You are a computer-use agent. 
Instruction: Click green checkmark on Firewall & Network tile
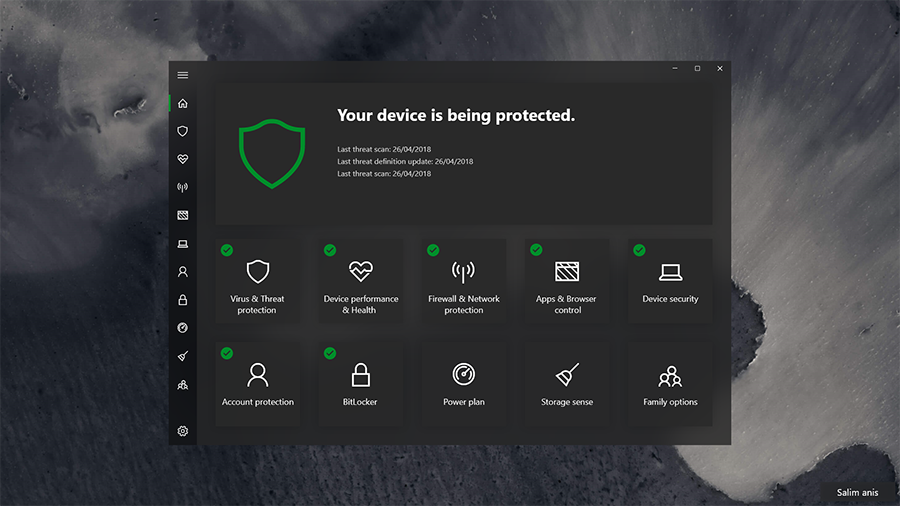point(433,250)
